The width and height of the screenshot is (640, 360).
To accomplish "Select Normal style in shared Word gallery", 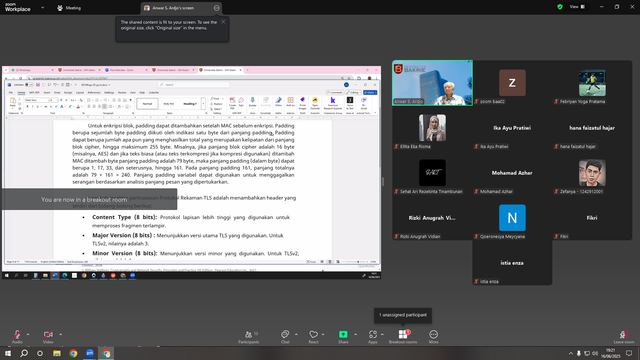I will [147, 104].
